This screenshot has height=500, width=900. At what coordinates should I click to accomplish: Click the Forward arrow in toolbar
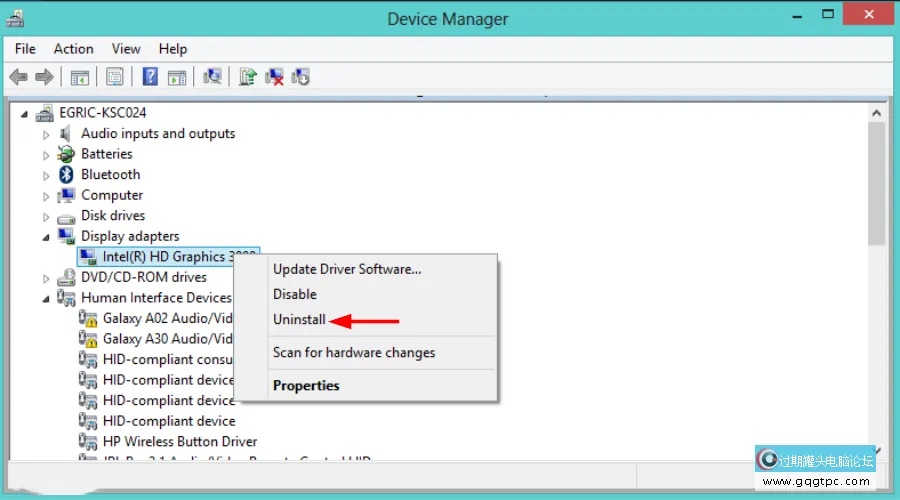pyautogui.click(x=43, y=77)
